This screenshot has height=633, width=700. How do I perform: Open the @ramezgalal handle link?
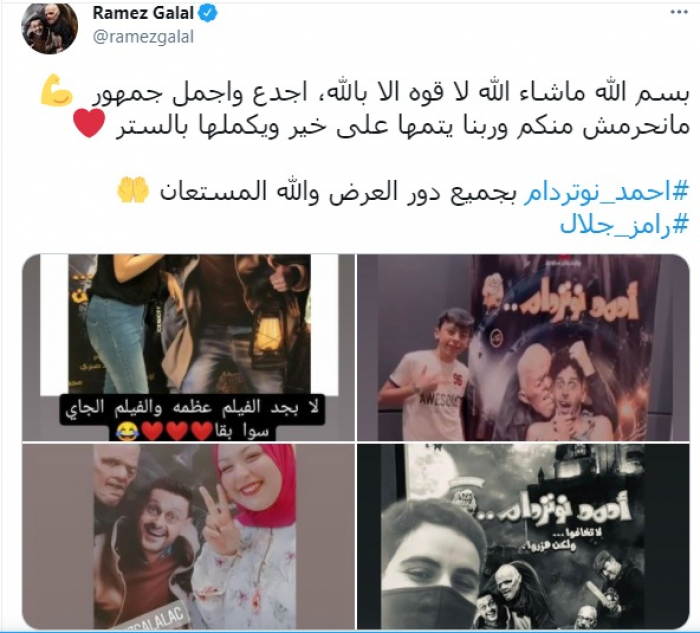143,37
